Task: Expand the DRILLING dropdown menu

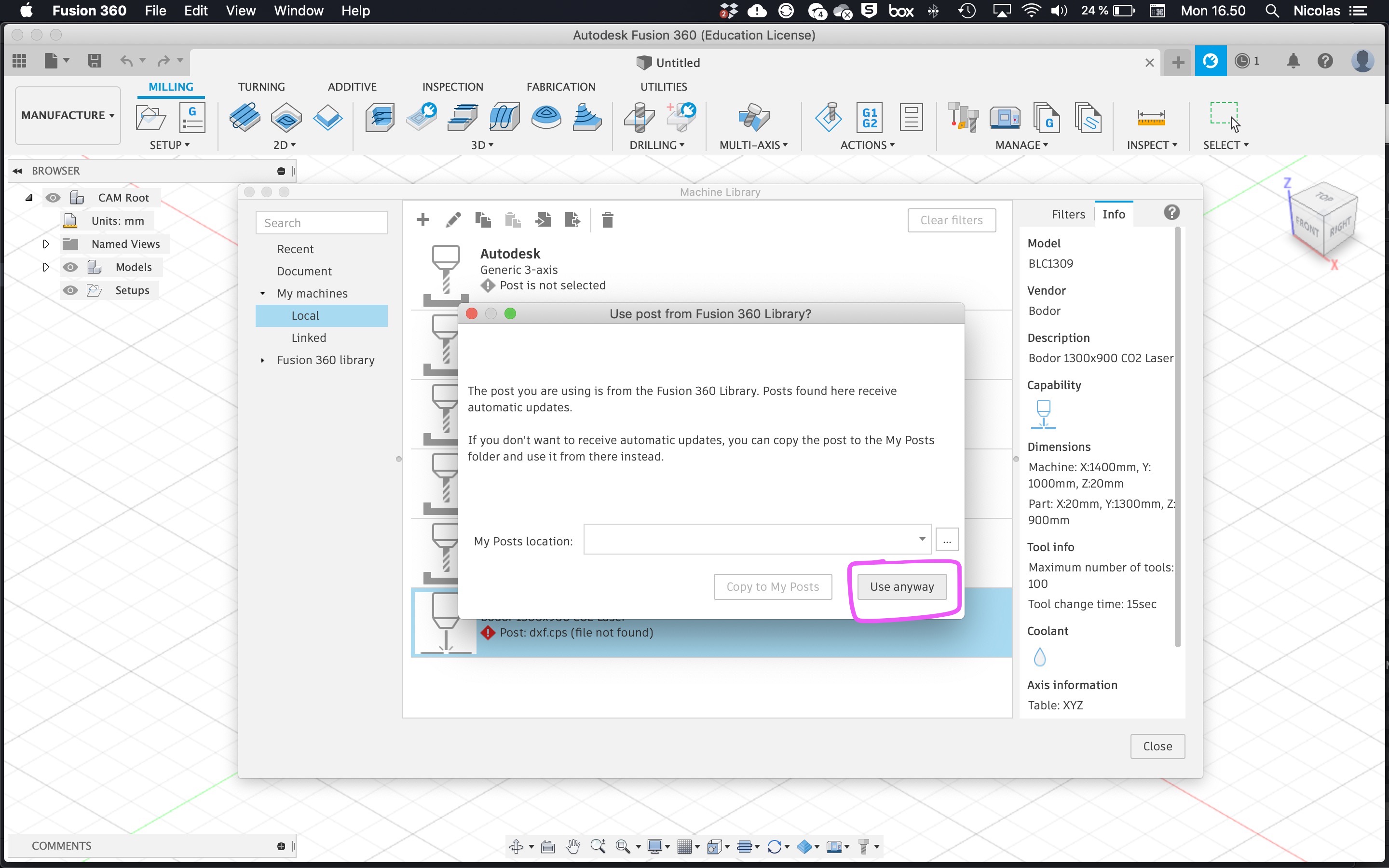Action: [657, 145]
